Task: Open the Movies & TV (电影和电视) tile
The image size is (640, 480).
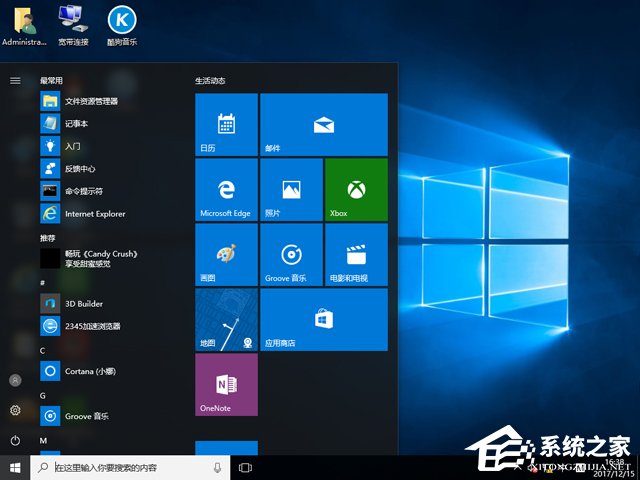Action: coord(356,254)
